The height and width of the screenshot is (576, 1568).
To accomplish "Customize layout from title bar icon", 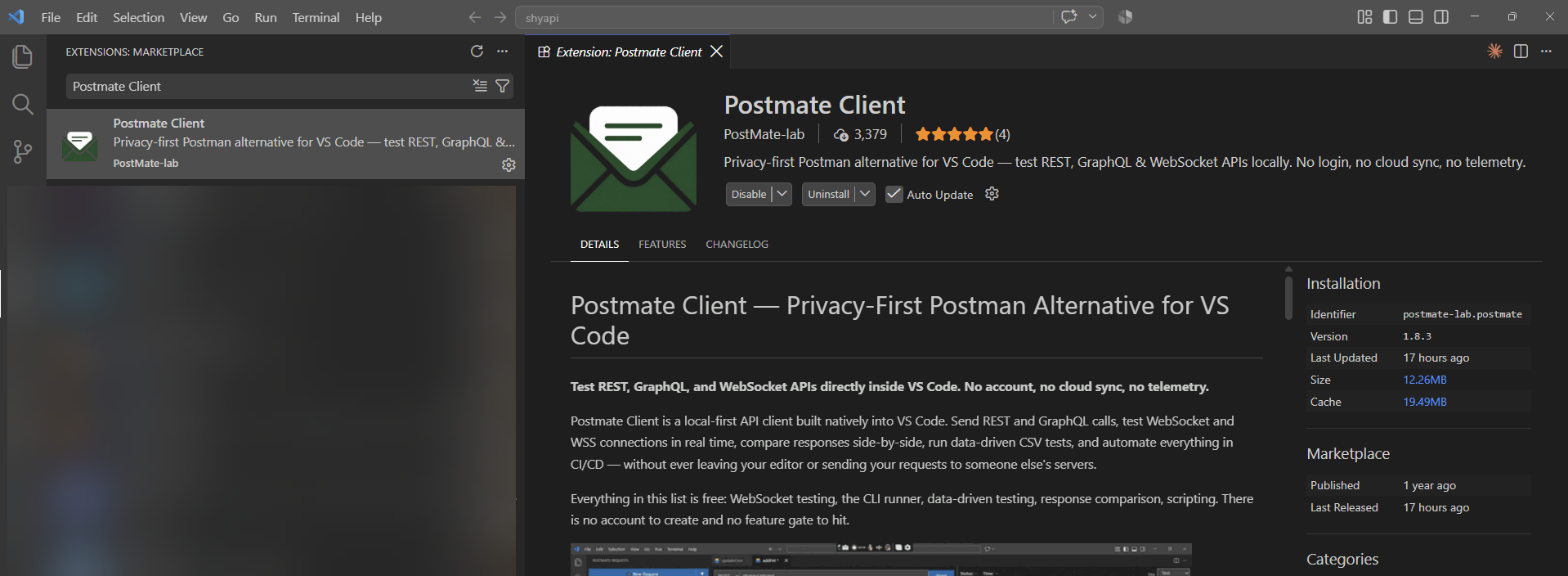I will [x=1364, y=17].
